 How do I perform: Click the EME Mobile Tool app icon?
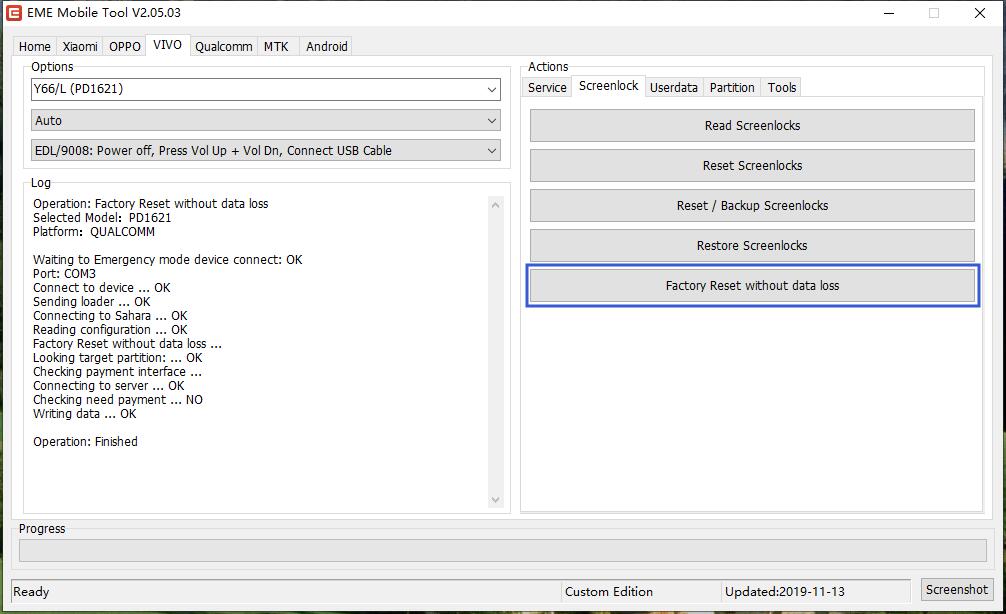14,13
